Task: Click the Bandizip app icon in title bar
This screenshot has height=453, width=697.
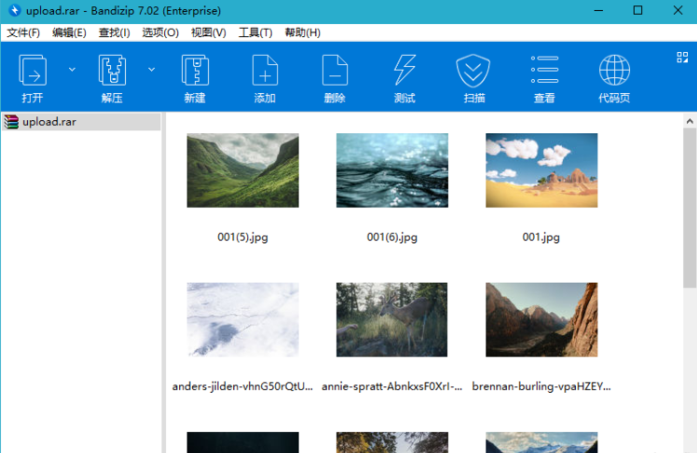Action: (x=15, y=10)
